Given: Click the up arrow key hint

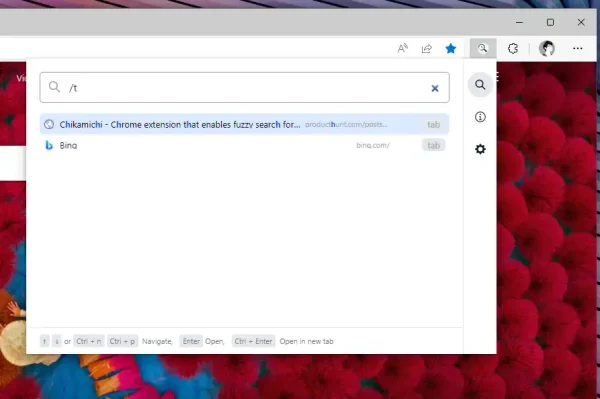Looking at the screenshot, I should [x=45, y=341].
